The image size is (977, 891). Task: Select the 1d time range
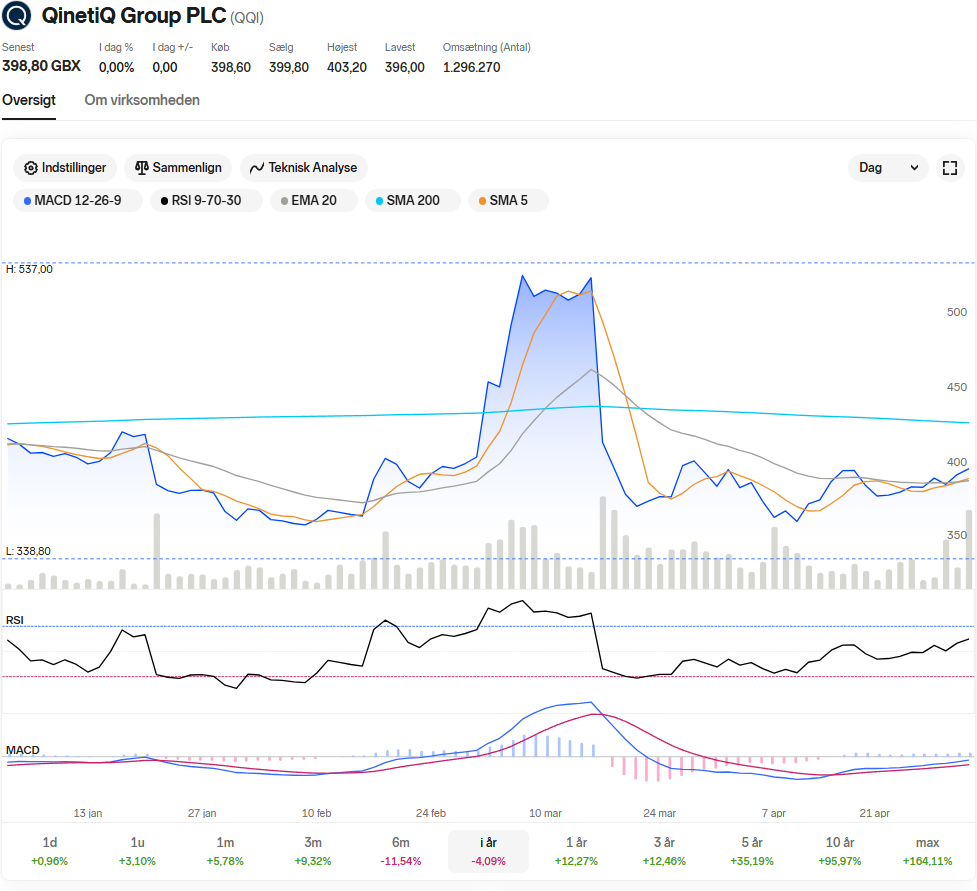50,851
